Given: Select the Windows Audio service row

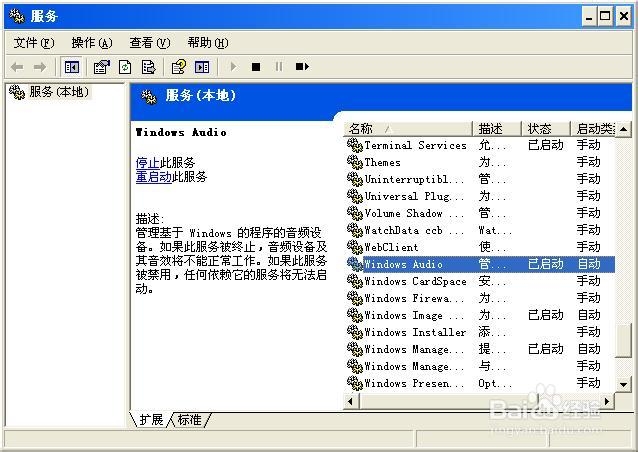Looking at the screenshot, I should [480, 264].
